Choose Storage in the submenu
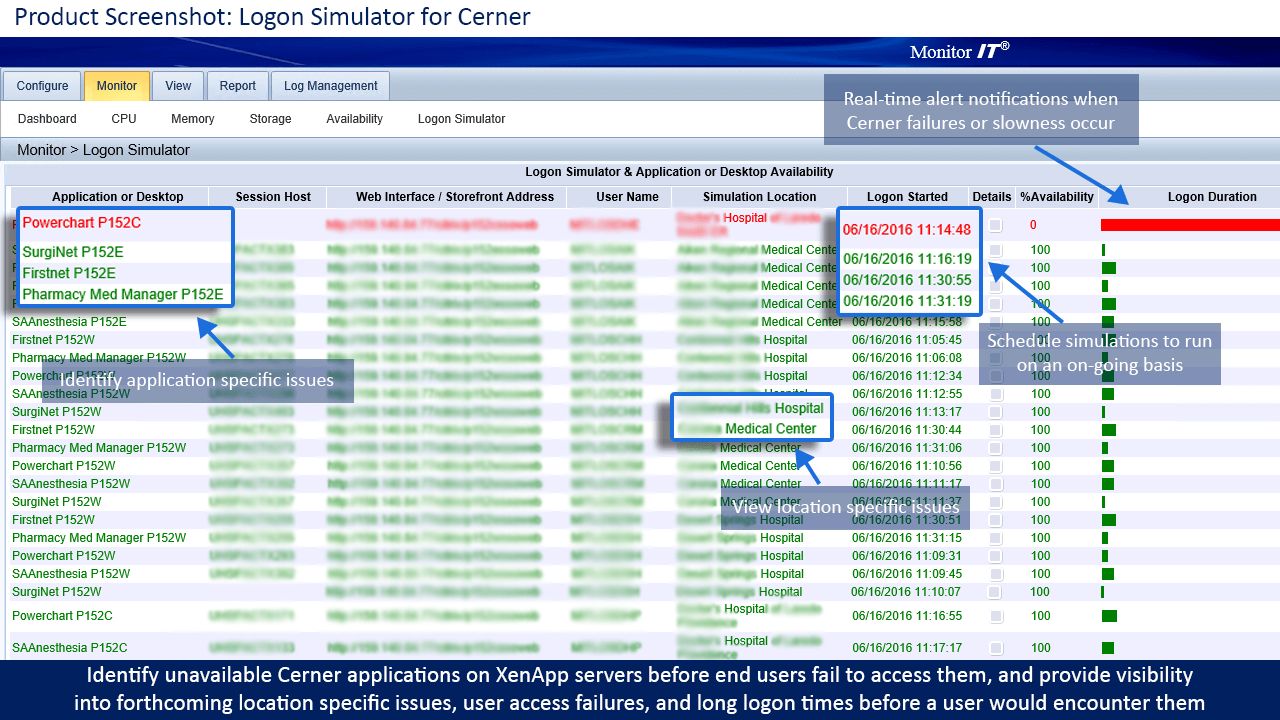Viewport: 1280px width, 720px height. [270, 119]
